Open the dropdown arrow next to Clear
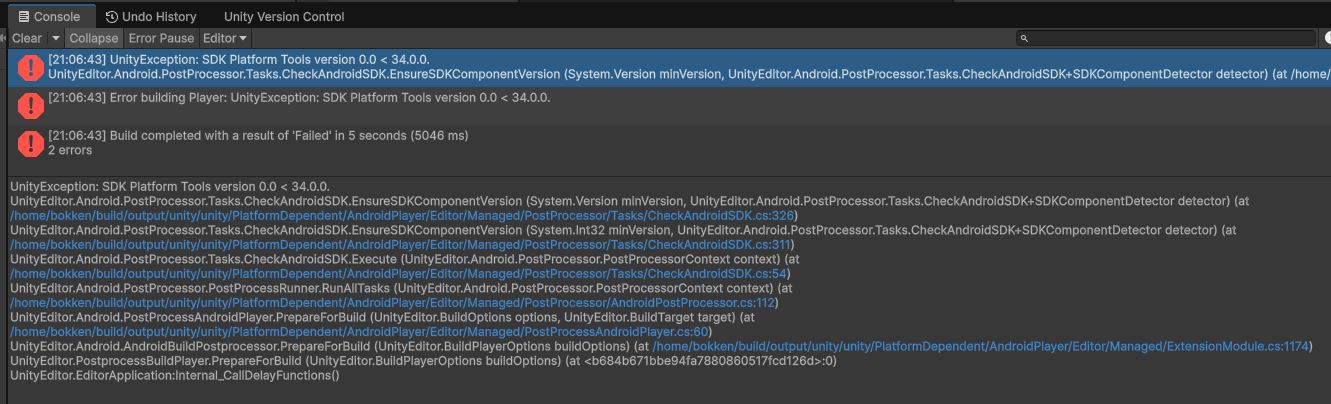The width and height of the screenshot is (1331, 404). tap(56, 38)
